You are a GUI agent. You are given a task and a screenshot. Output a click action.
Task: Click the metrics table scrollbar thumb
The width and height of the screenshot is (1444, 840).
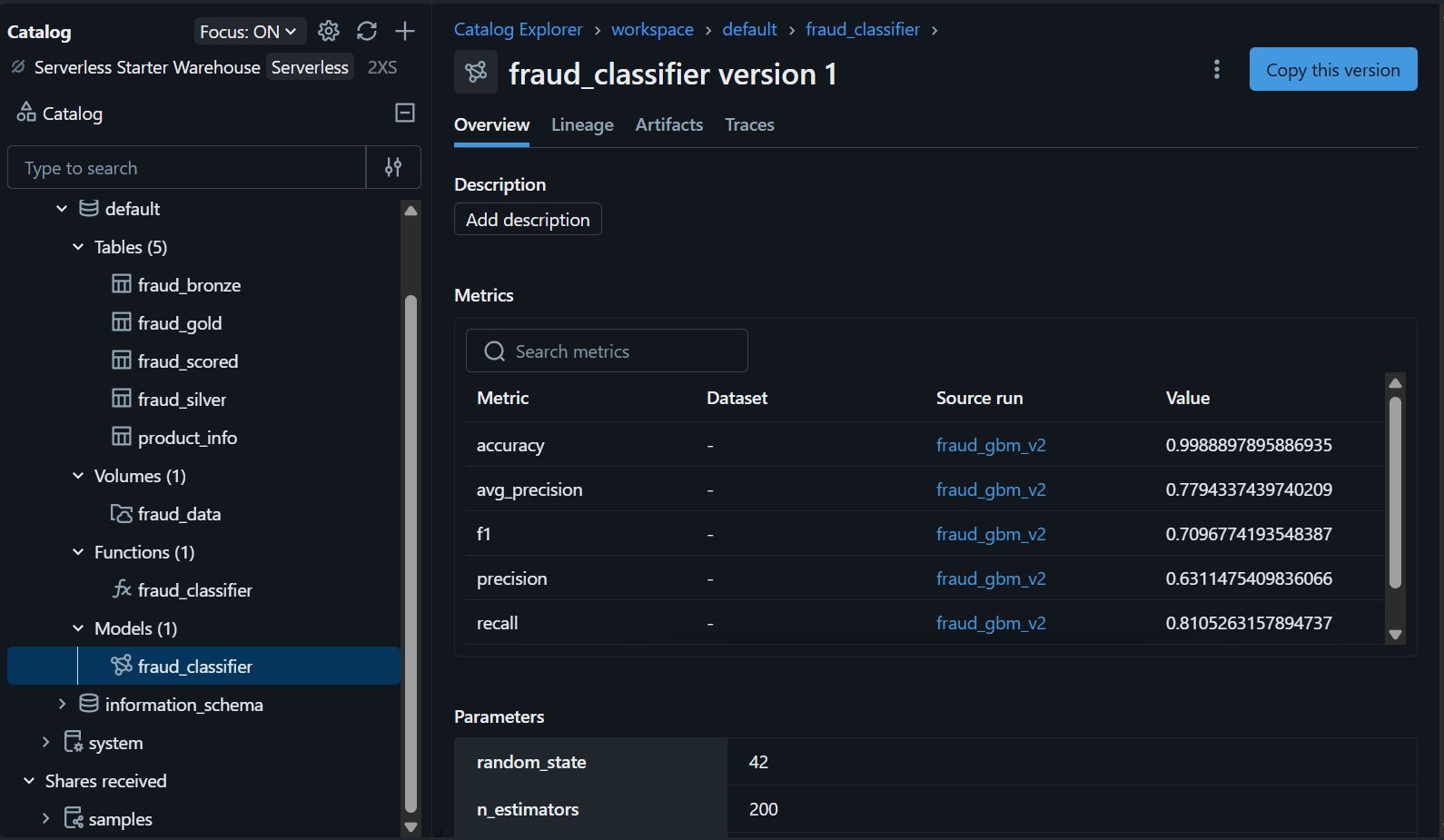pos(1396,493)
